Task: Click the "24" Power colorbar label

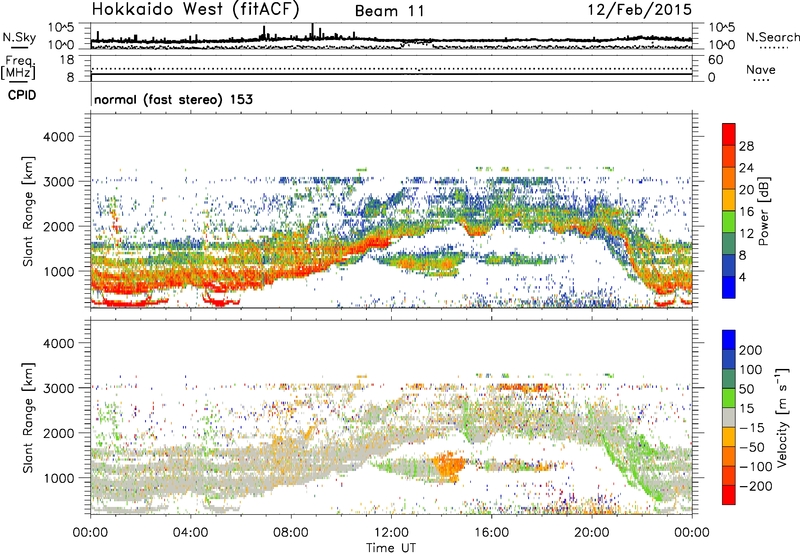Action: coord(746,168)
